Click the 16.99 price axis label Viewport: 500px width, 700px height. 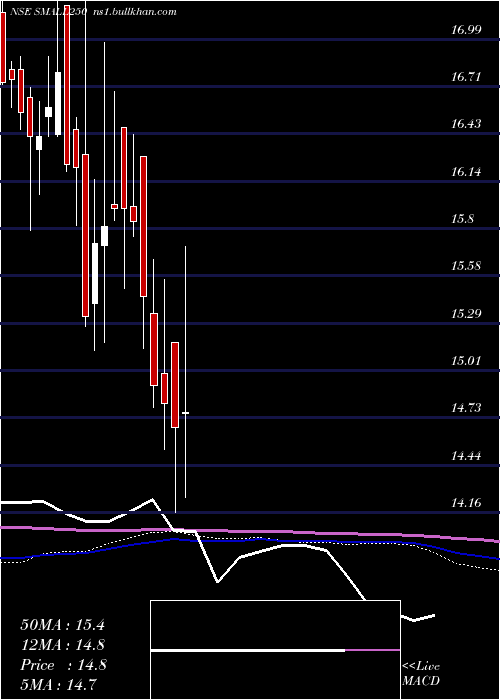tap(466, 30)
